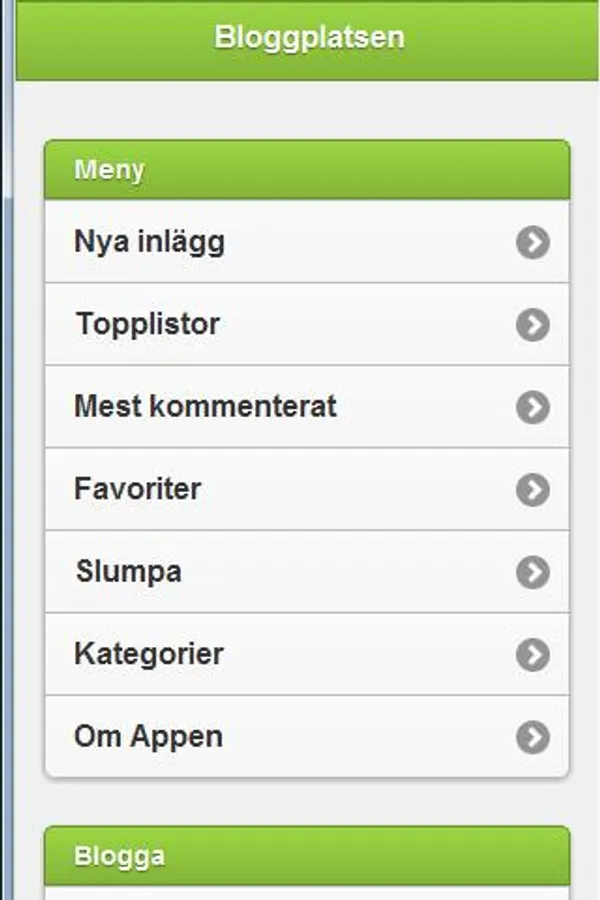Screen dimensions: 600x900
Task: Click the Blogga section header
Action: point(307,856)
